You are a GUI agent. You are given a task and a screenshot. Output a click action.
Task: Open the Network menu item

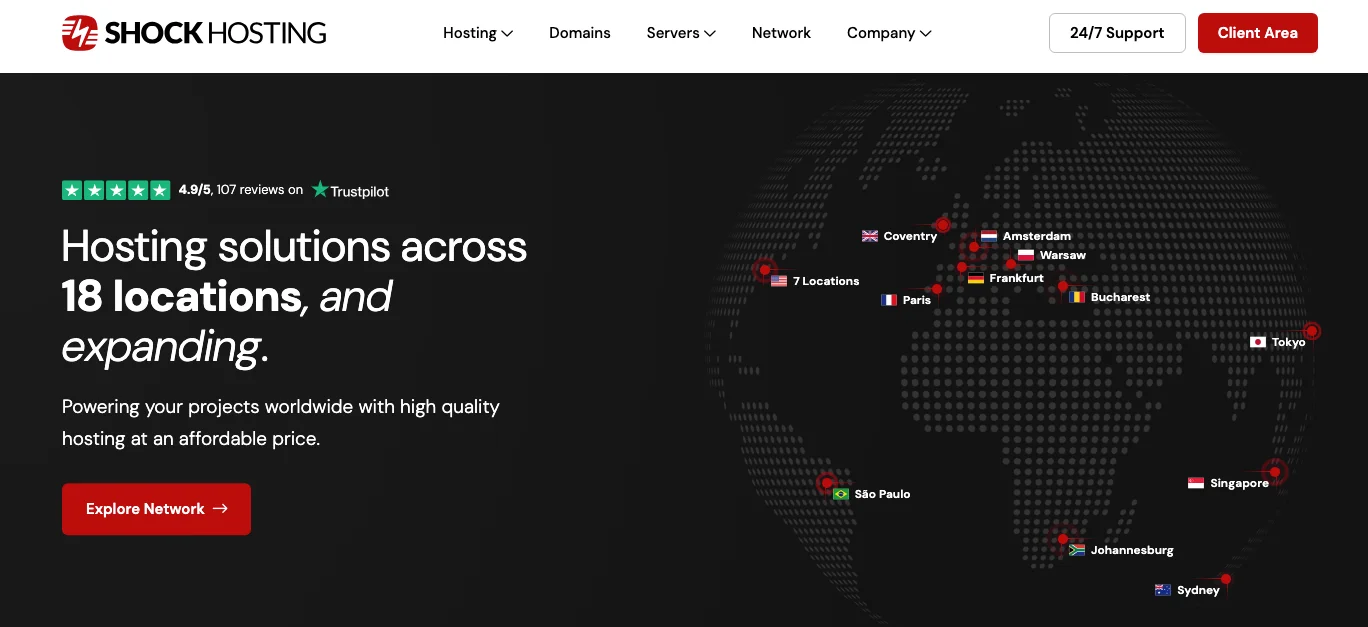781,33
